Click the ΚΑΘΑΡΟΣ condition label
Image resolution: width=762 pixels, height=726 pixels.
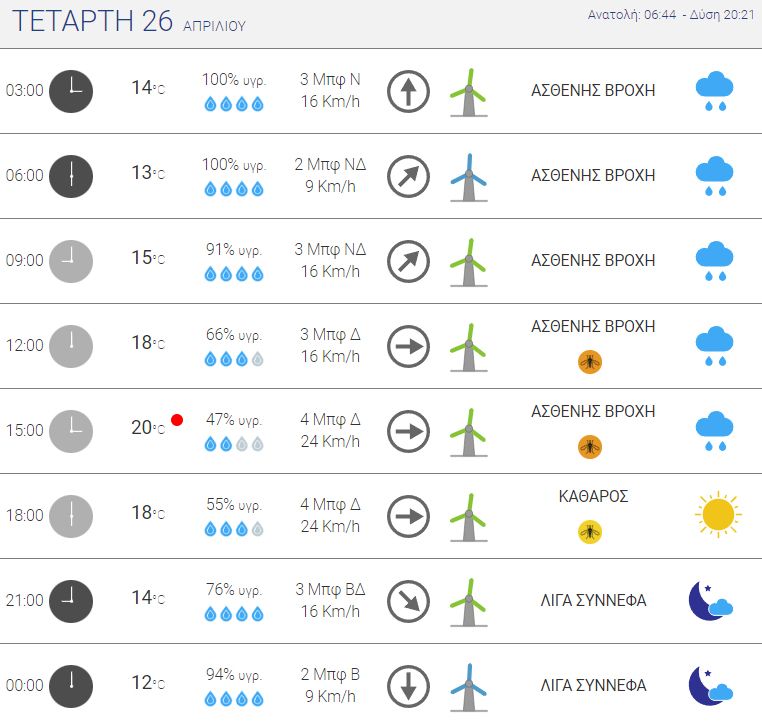click(x=593, y=496)
